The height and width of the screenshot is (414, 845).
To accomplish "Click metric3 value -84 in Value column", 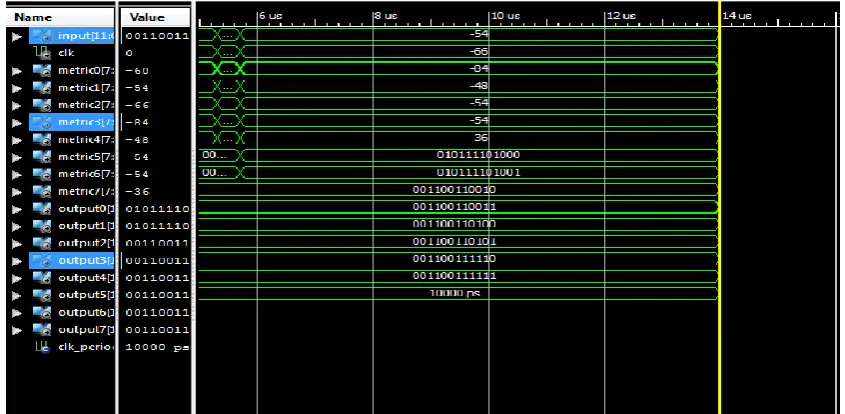I will point(137,122).
